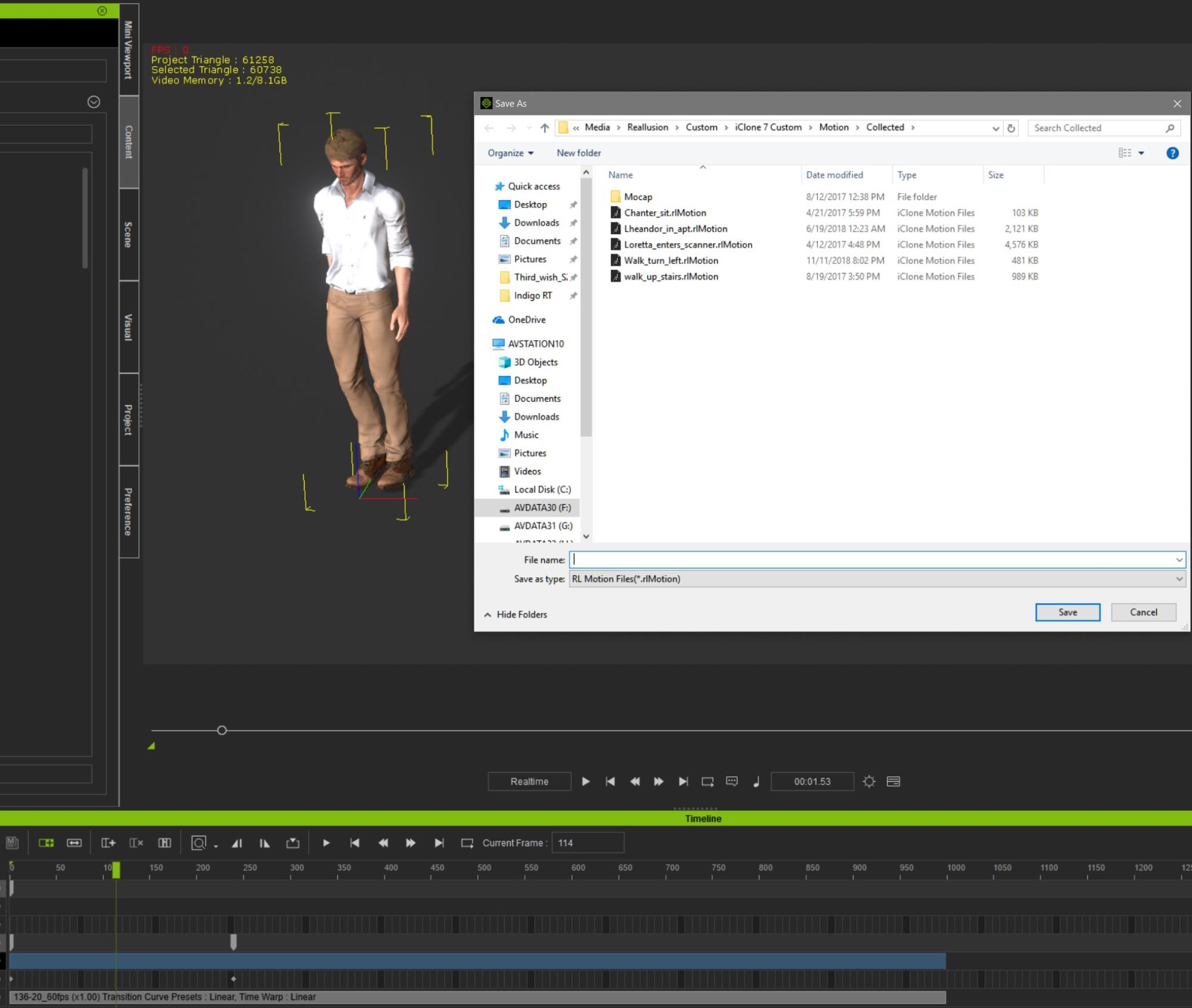The width and height of the screenshot is (1192, 1008).
Task: Go to Start in main play bar
Action: point(610,782)
